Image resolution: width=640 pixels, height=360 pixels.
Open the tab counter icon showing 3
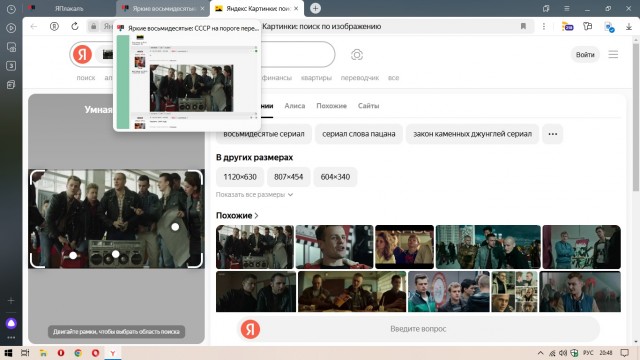pos(11,66)
